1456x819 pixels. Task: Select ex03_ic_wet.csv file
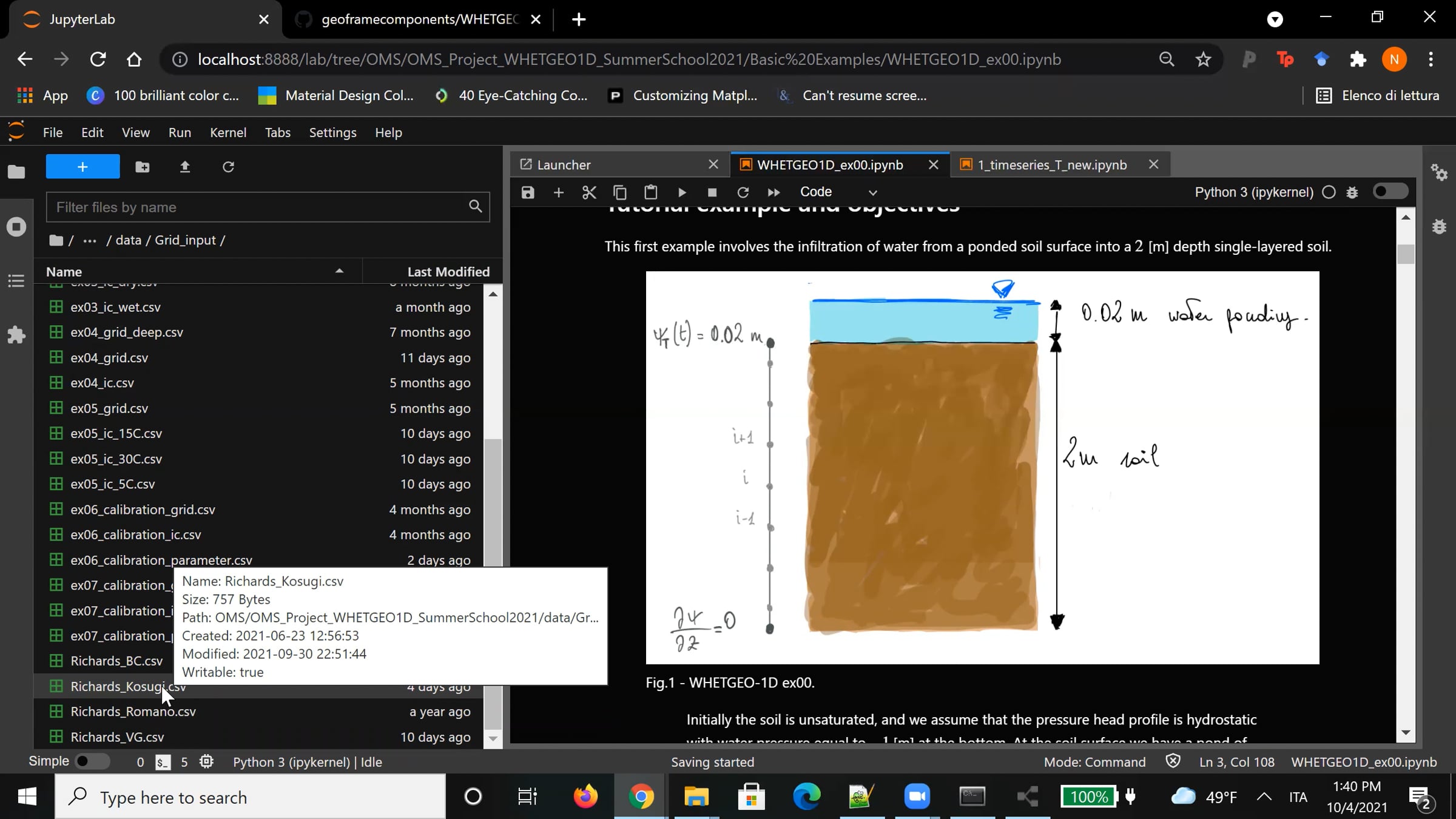click(x=259, y=307)
